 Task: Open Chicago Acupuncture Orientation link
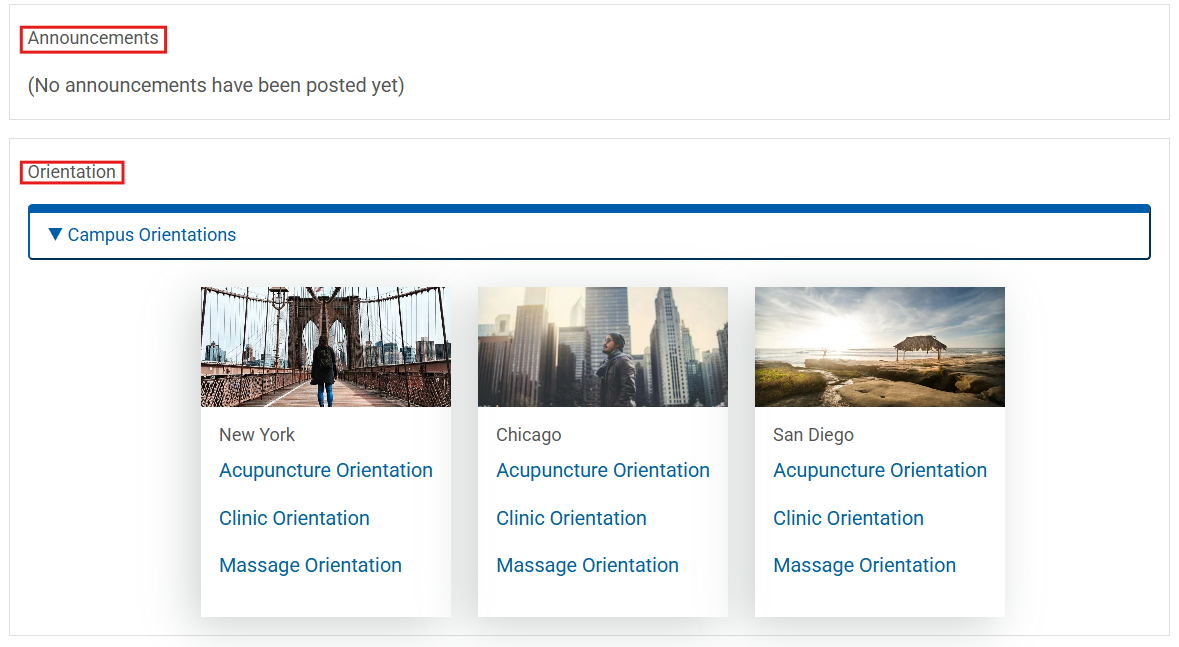(x=603, y=470)
